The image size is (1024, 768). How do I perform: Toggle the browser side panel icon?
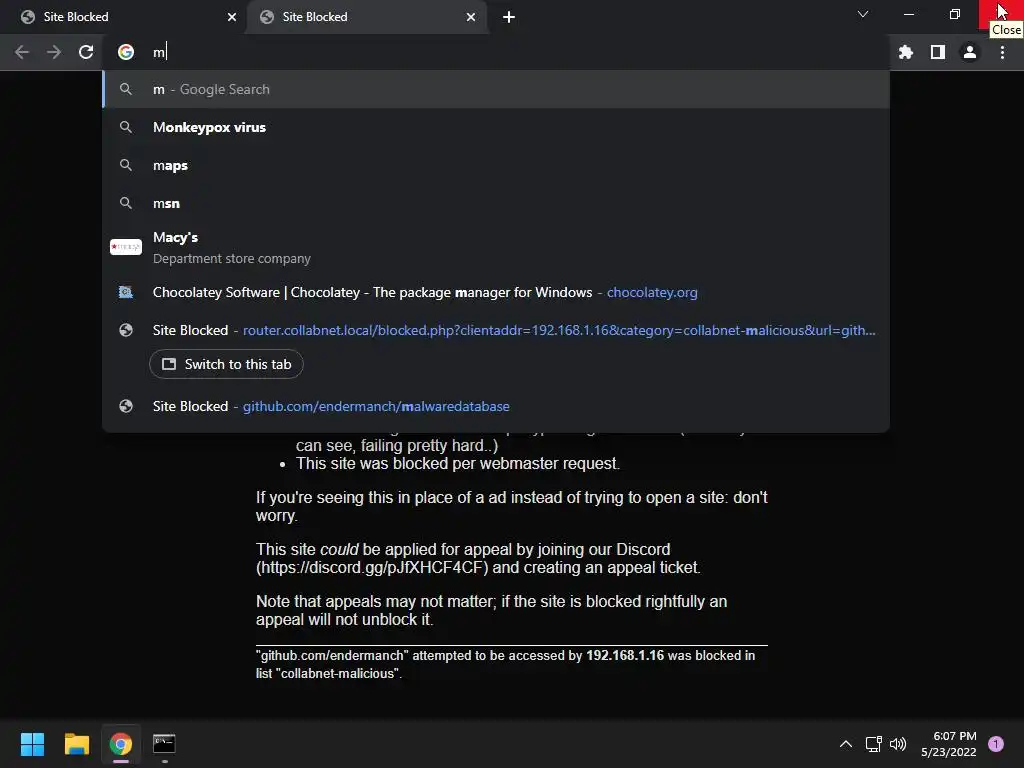point(938,52)
